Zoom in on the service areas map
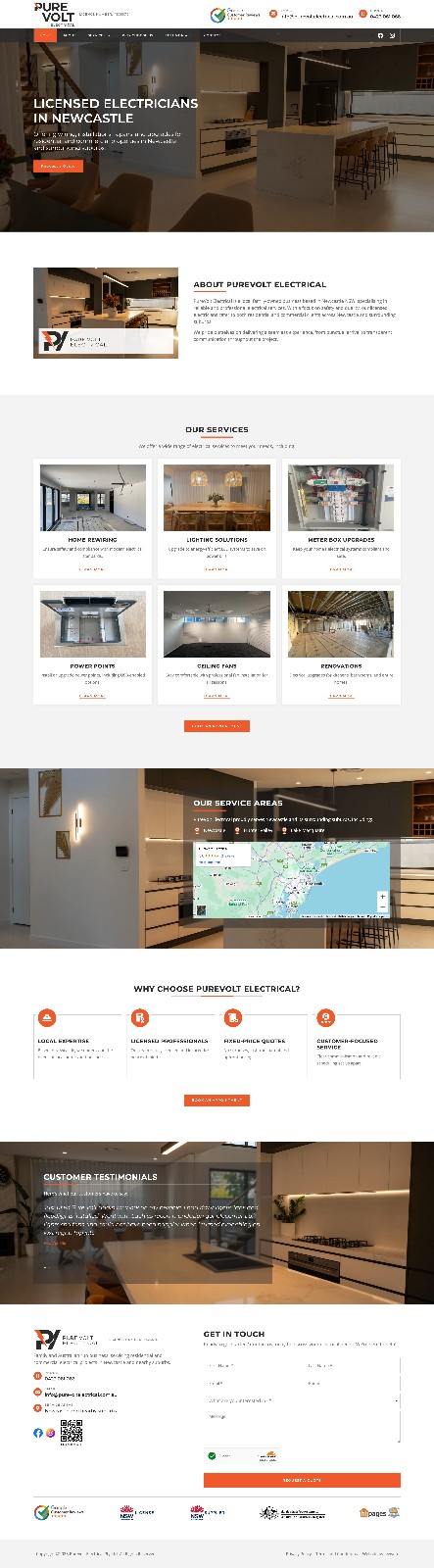The height and width of the screenshot is (1568, 434). (383, 896)
